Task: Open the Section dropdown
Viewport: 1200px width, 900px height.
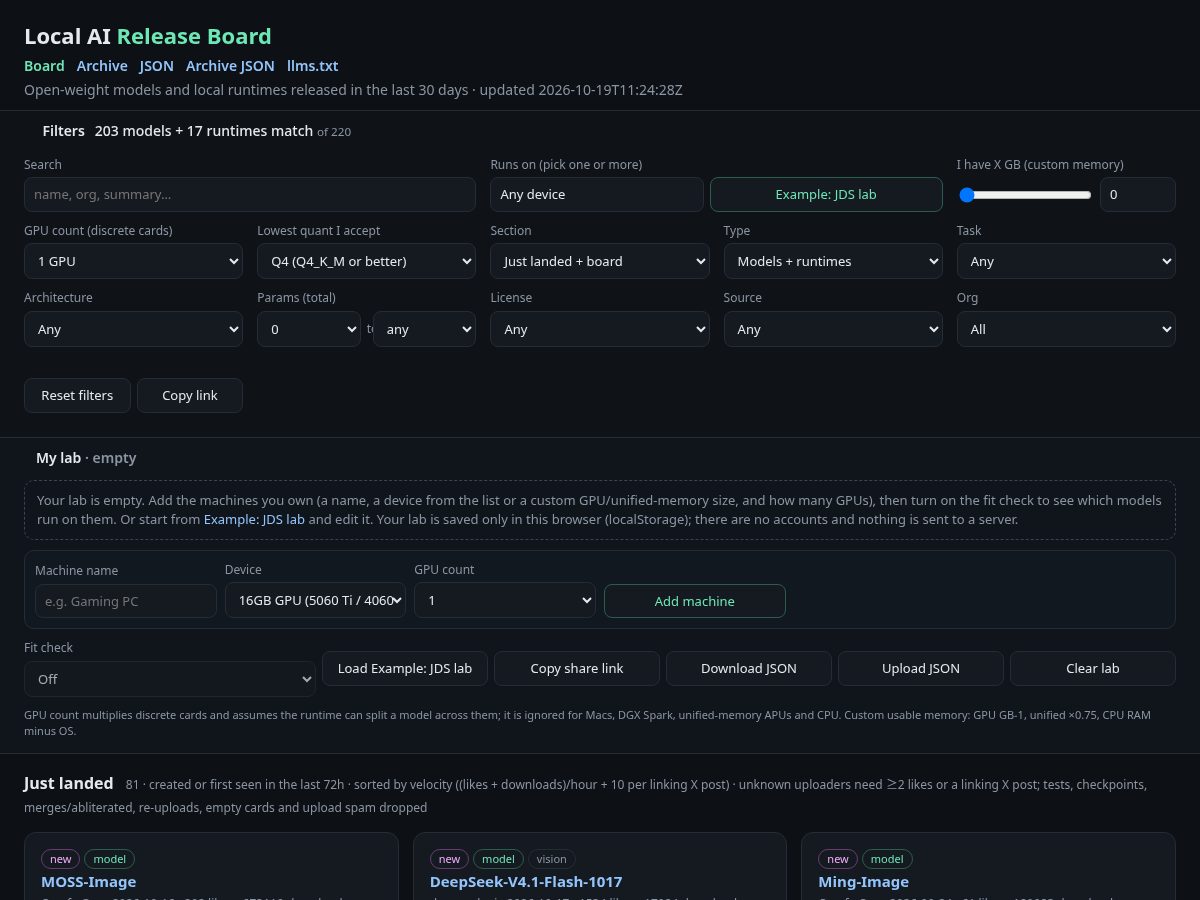Action: (x=600, y=261)
